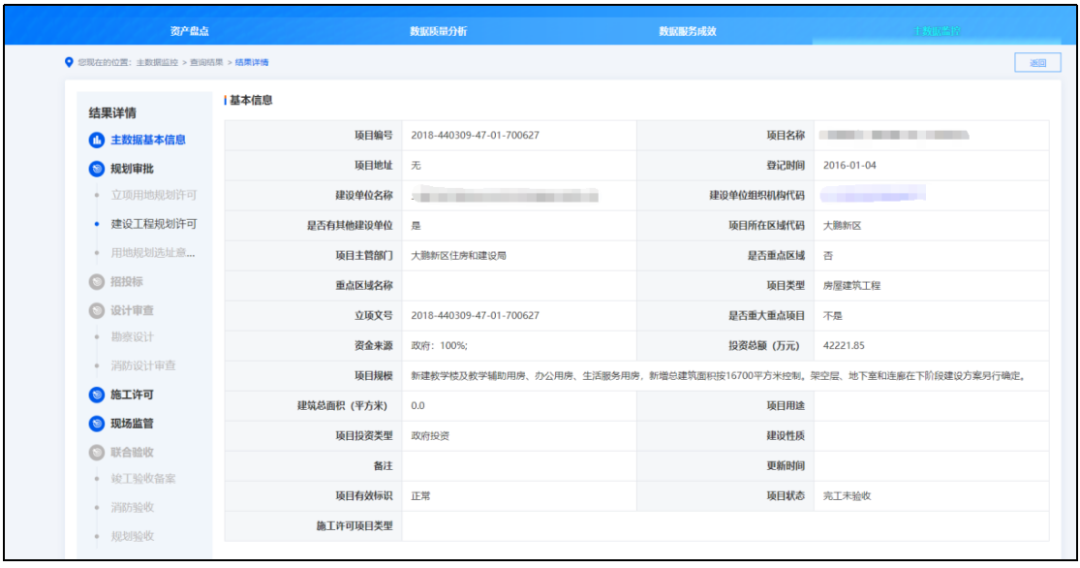Open 用地规划选址意见 sidebar item
The image size is (1080, 568).
coord(153,253)
